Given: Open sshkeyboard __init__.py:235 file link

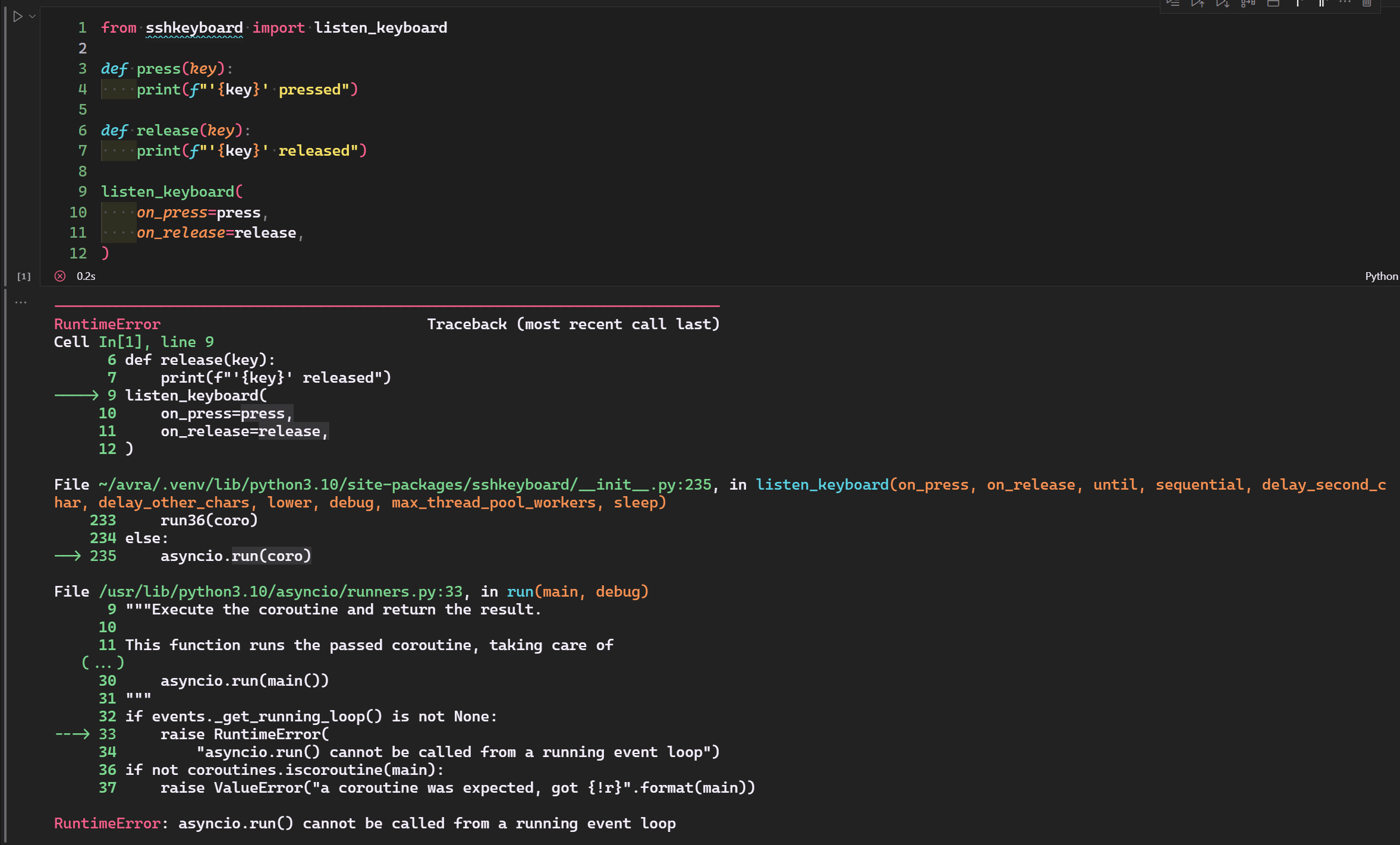Looking at the screenshot, I should [404, 484].
